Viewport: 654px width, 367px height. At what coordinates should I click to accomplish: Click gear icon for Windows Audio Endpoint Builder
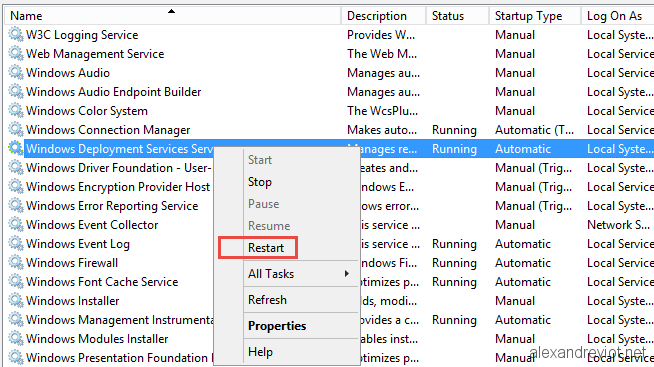(16, 92)
